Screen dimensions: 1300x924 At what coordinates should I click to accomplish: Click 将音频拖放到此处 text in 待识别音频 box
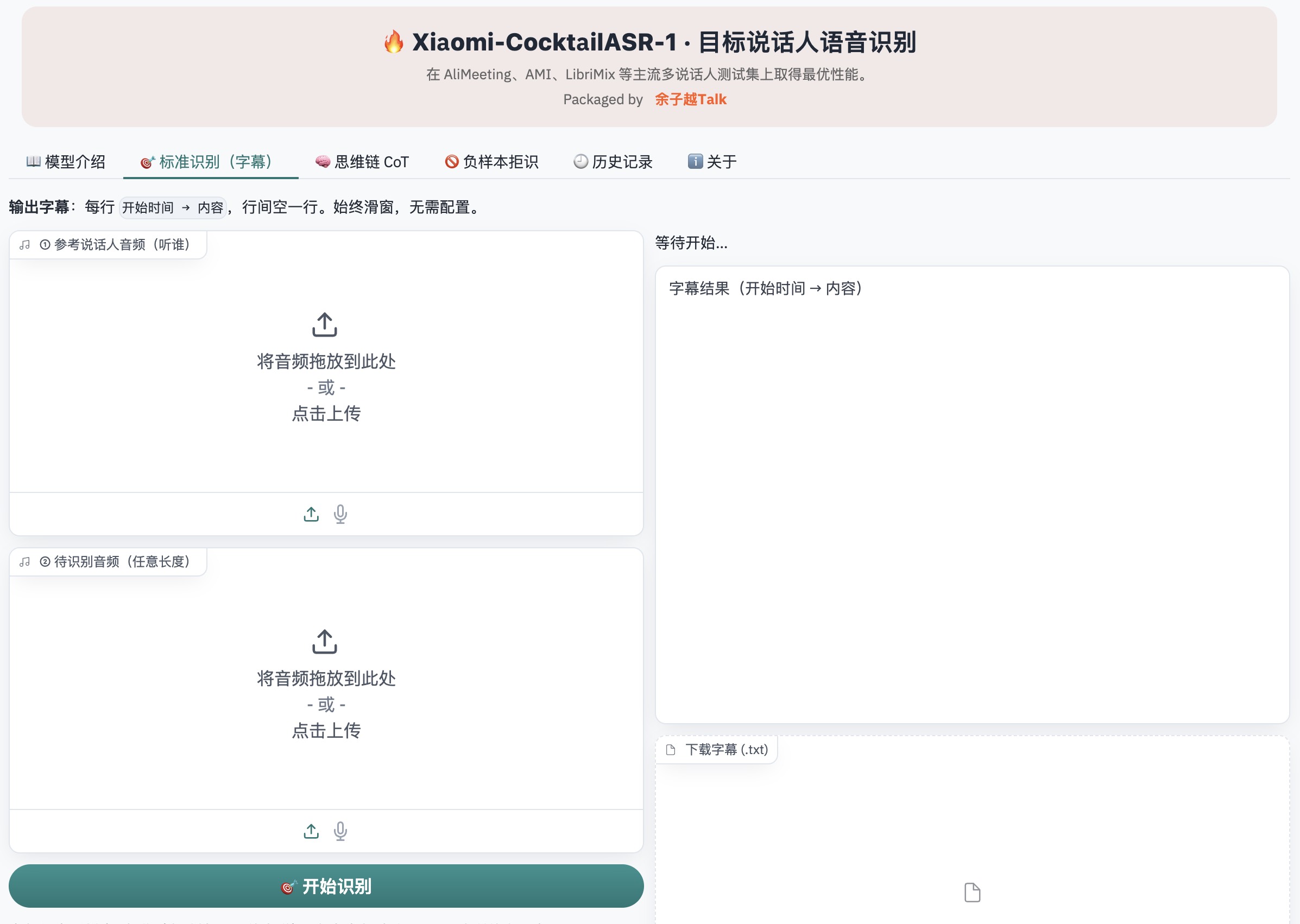pyautogui.click(x=326, y=678)
